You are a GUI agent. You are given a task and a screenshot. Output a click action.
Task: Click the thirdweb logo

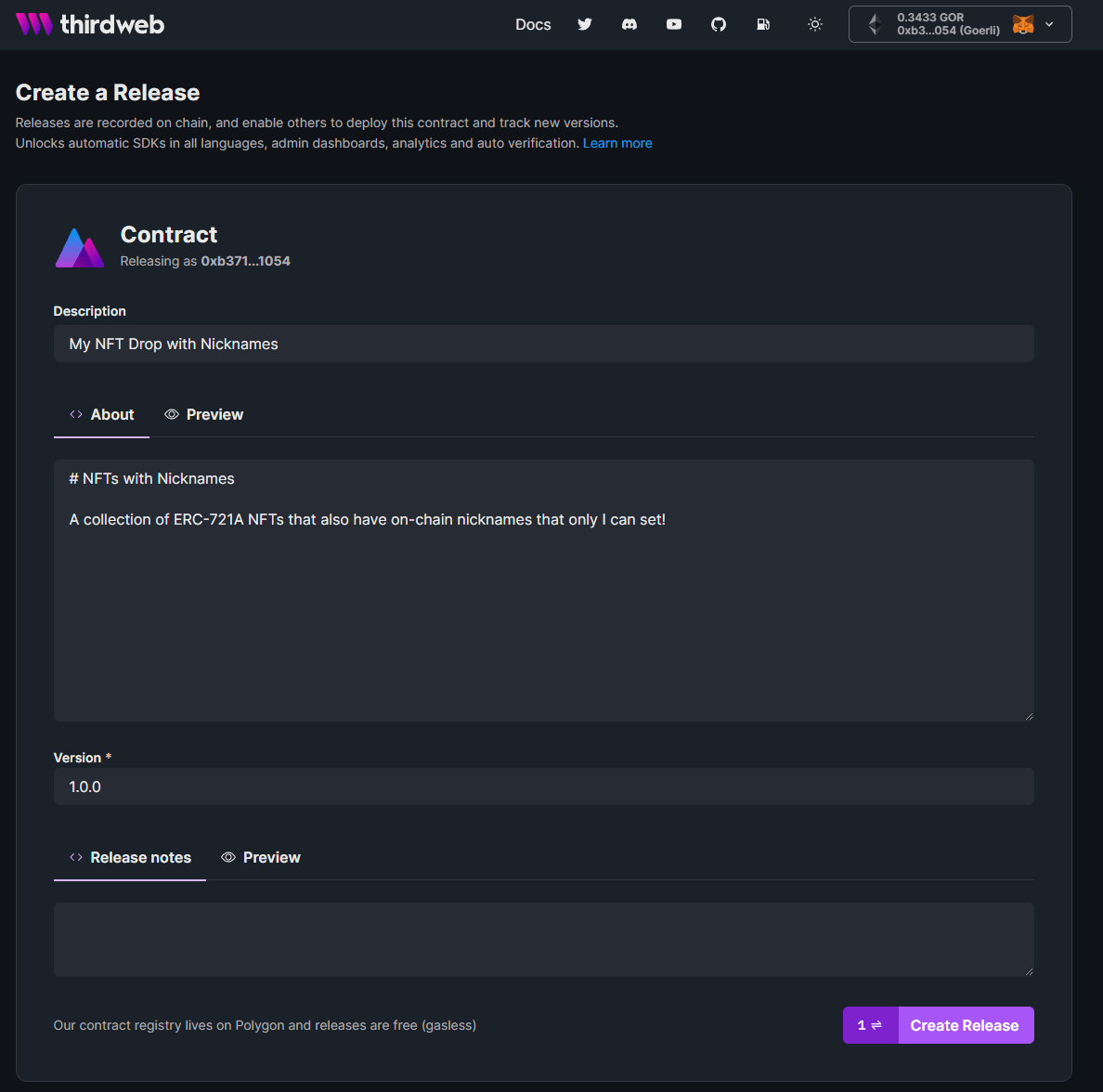point(89,24)
